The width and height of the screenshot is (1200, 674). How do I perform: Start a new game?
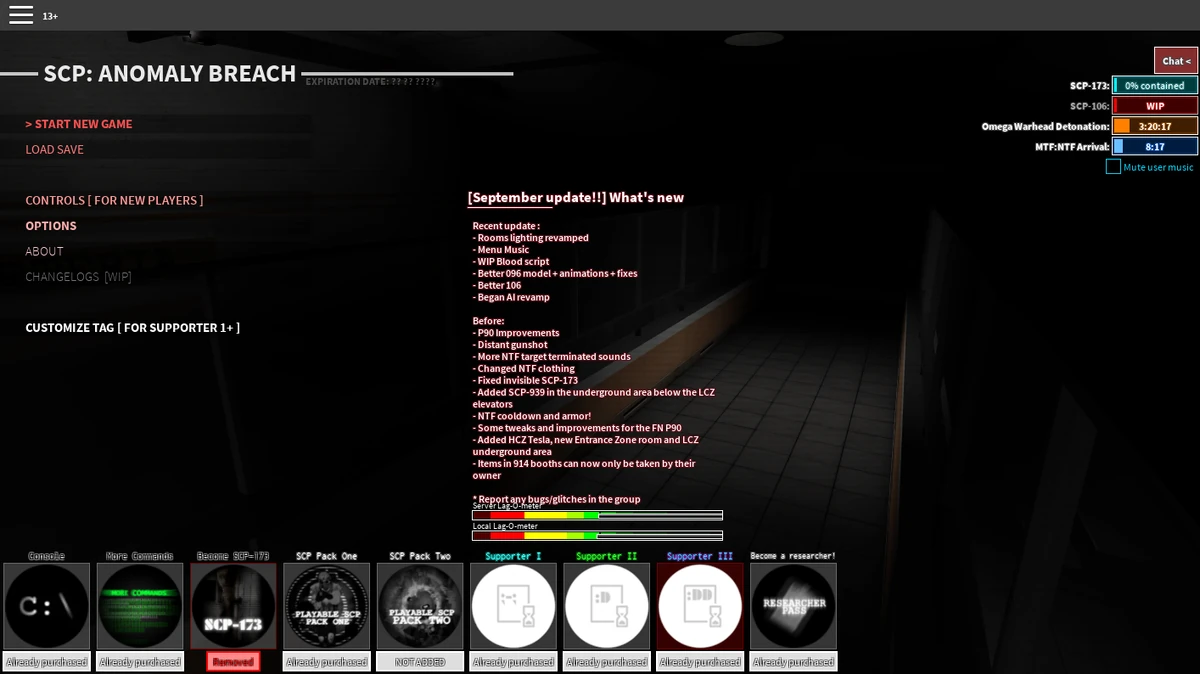click(x=78, y=123)
